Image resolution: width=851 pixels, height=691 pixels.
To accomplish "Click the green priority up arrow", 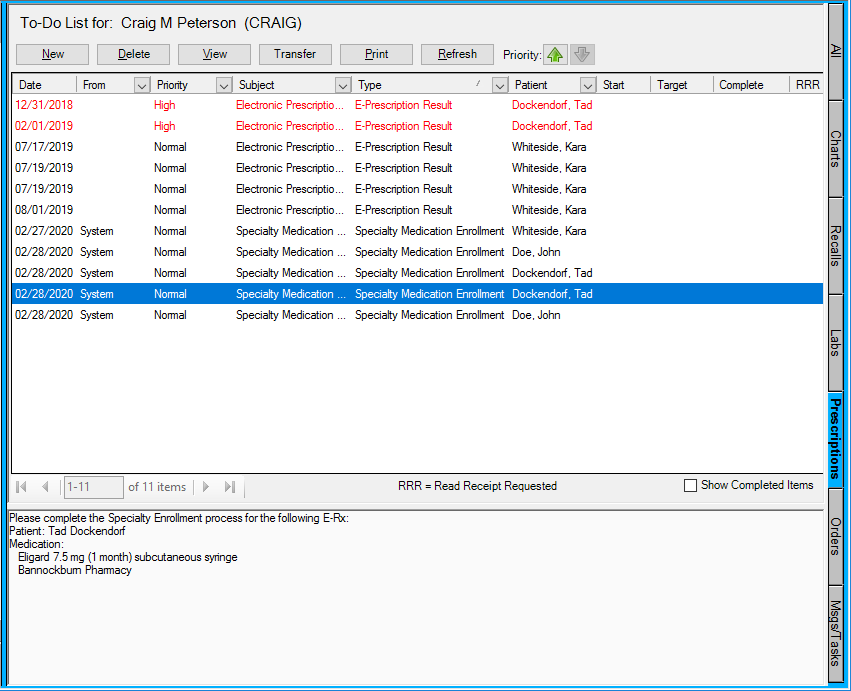I will pos(555,54).
